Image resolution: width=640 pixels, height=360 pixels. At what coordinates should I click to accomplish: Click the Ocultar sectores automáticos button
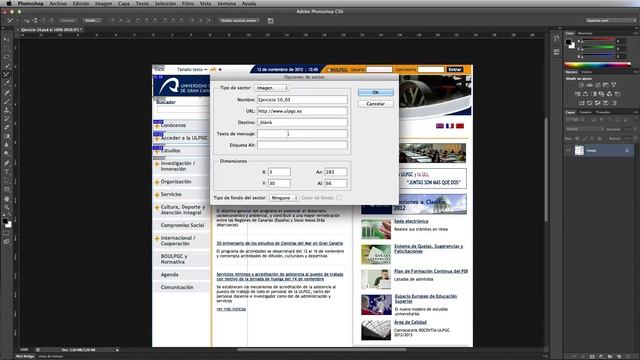coord(239,20)
